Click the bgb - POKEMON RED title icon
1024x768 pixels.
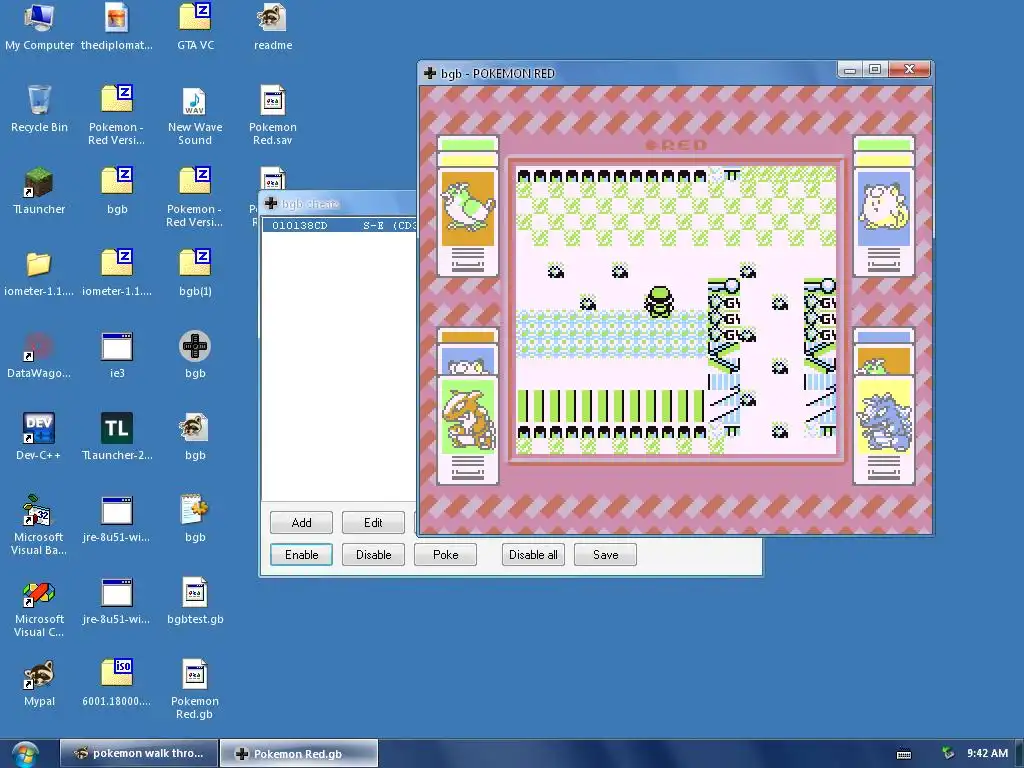click(x=430, y=73)
